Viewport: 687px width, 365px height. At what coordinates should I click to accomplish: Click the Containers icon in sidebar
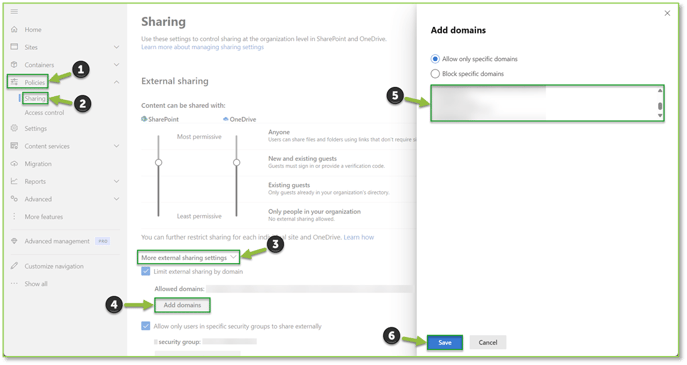click(14, 64)
